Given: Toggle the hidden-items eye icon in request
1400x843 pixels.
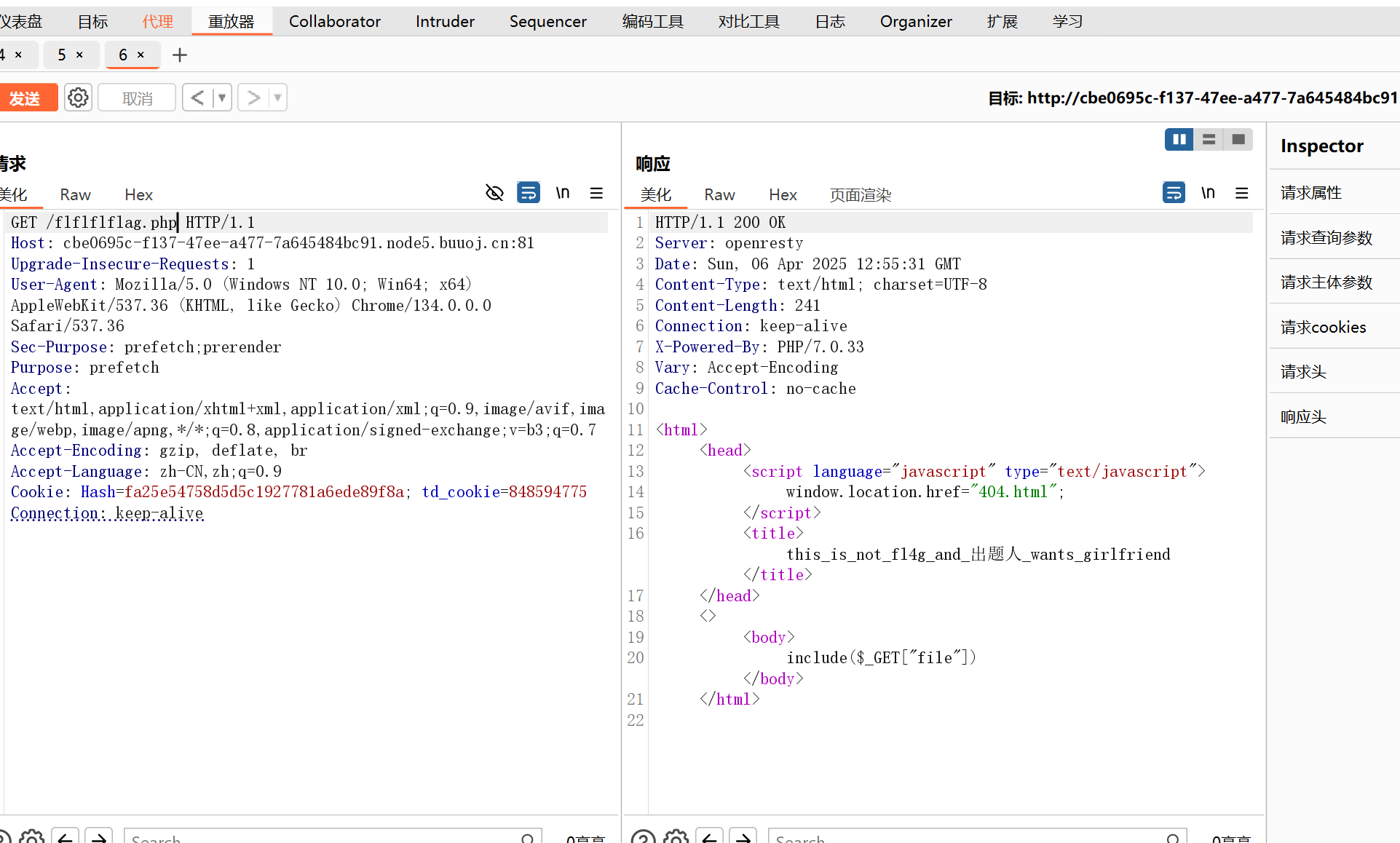Looking at the screenshot, I should pos(494,193).
